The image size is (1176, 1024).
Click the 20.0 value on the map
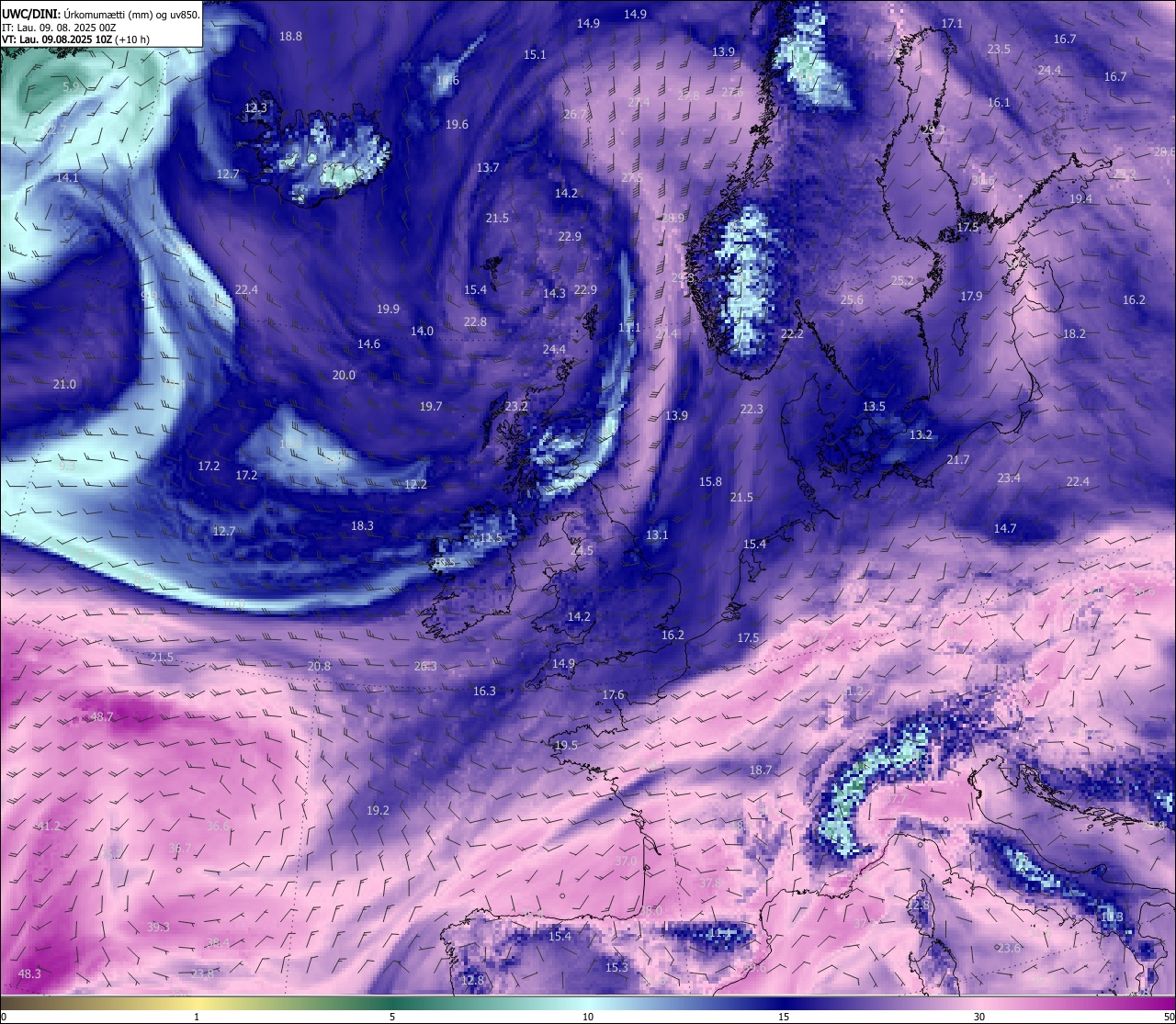pyautogui.click(x=344, y=375)
